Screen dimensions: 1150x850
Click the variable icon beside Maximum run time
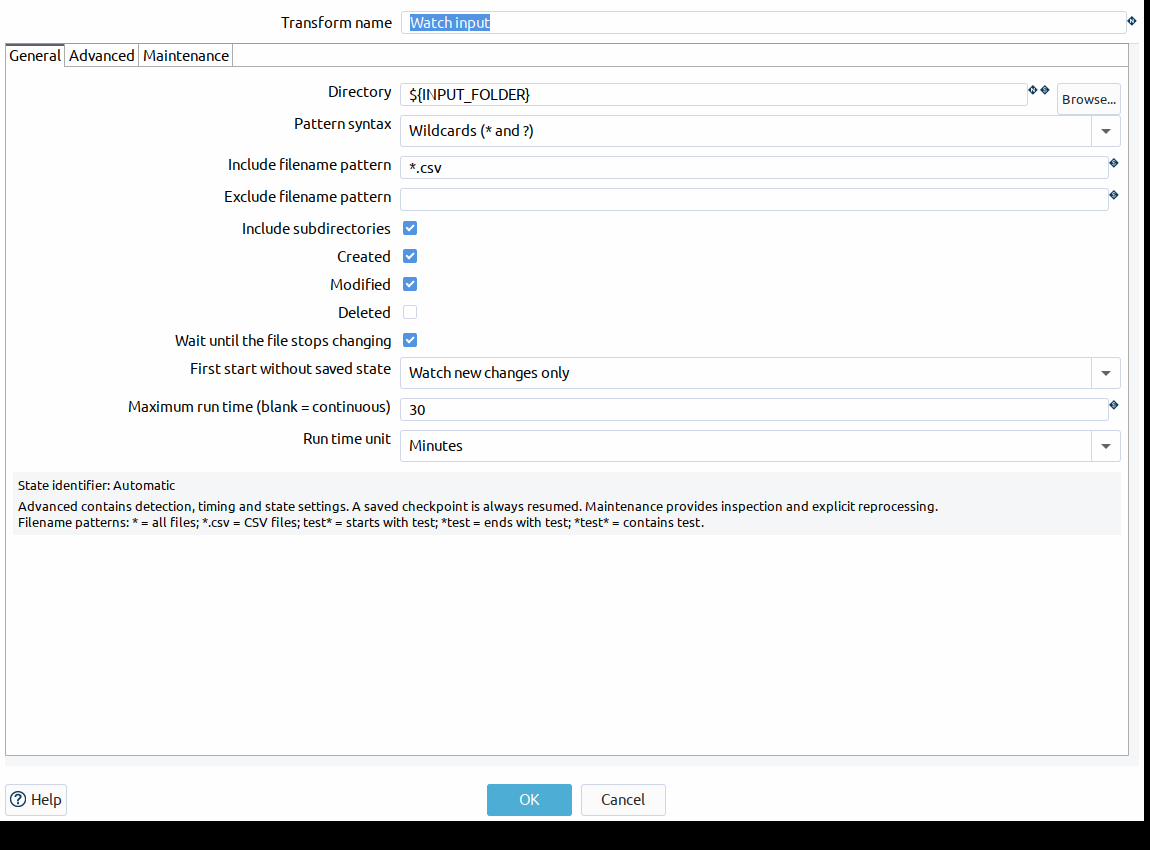point(1113,405)
